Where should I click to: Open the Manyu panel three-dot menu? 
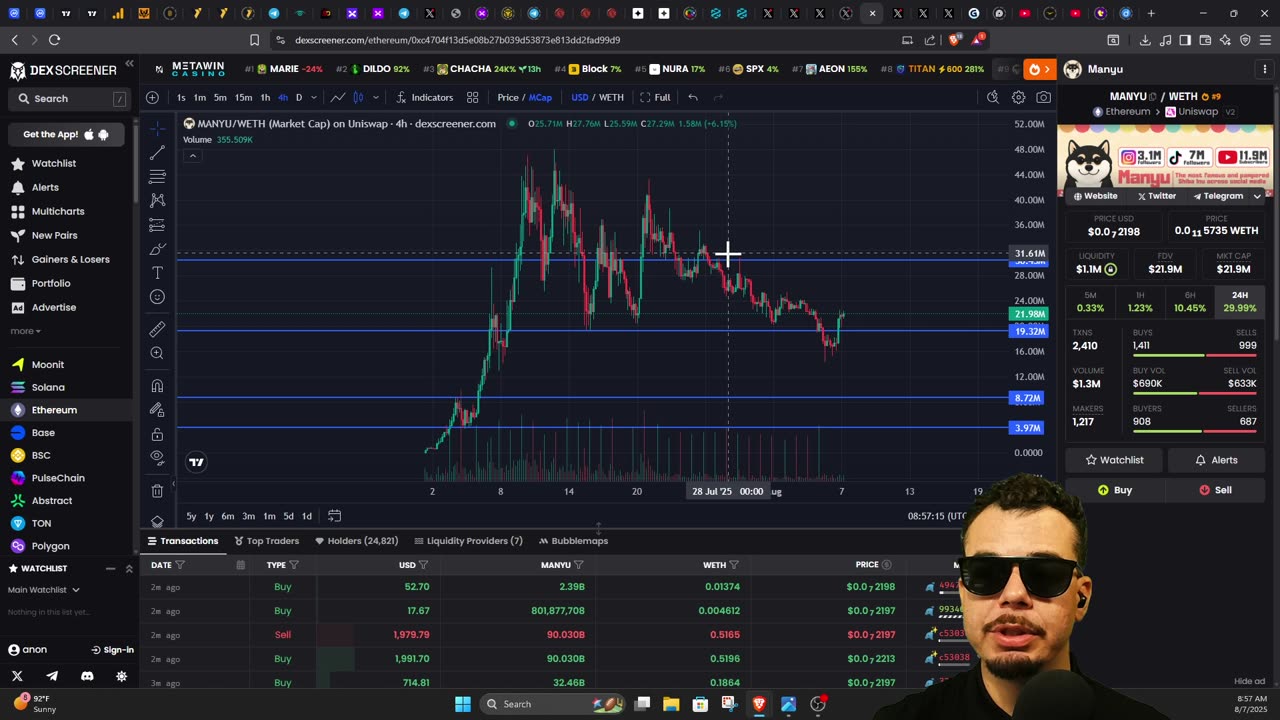(x=1265, y=69)
